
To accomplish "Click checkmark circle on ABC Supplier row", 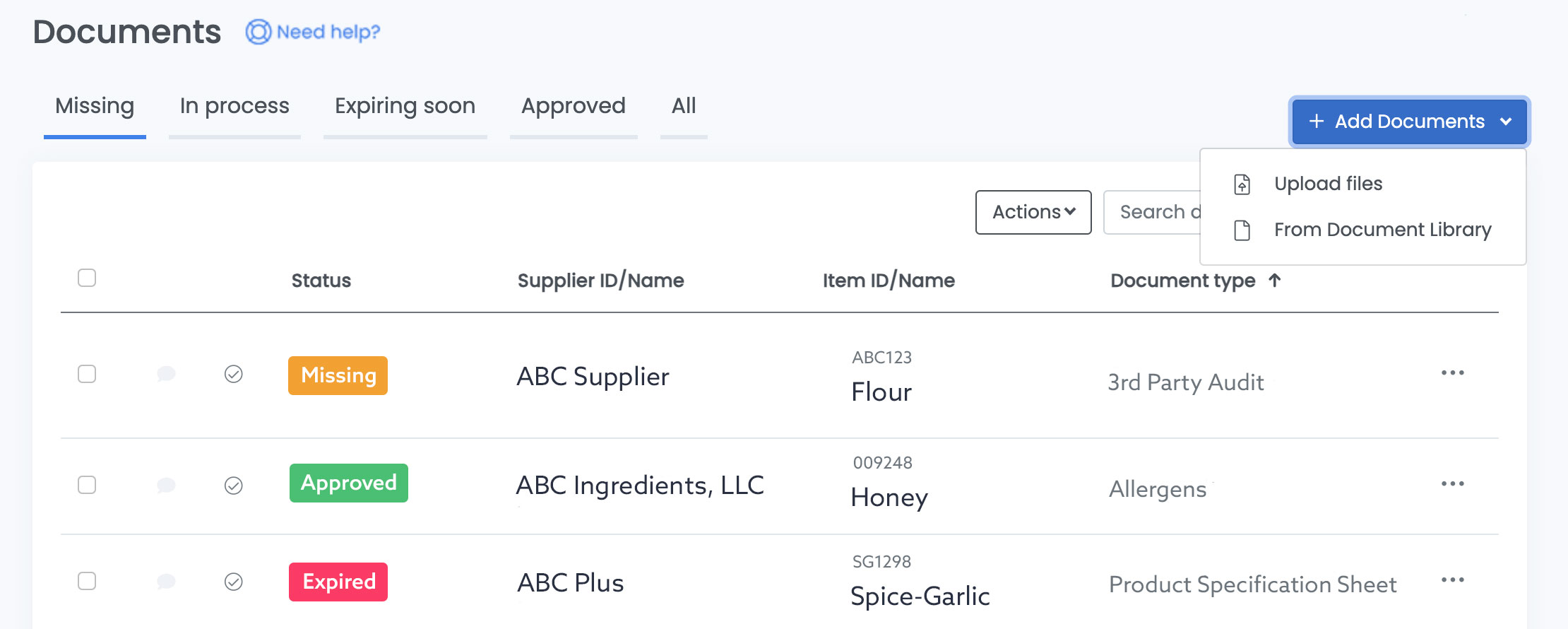I will (233, 375).
